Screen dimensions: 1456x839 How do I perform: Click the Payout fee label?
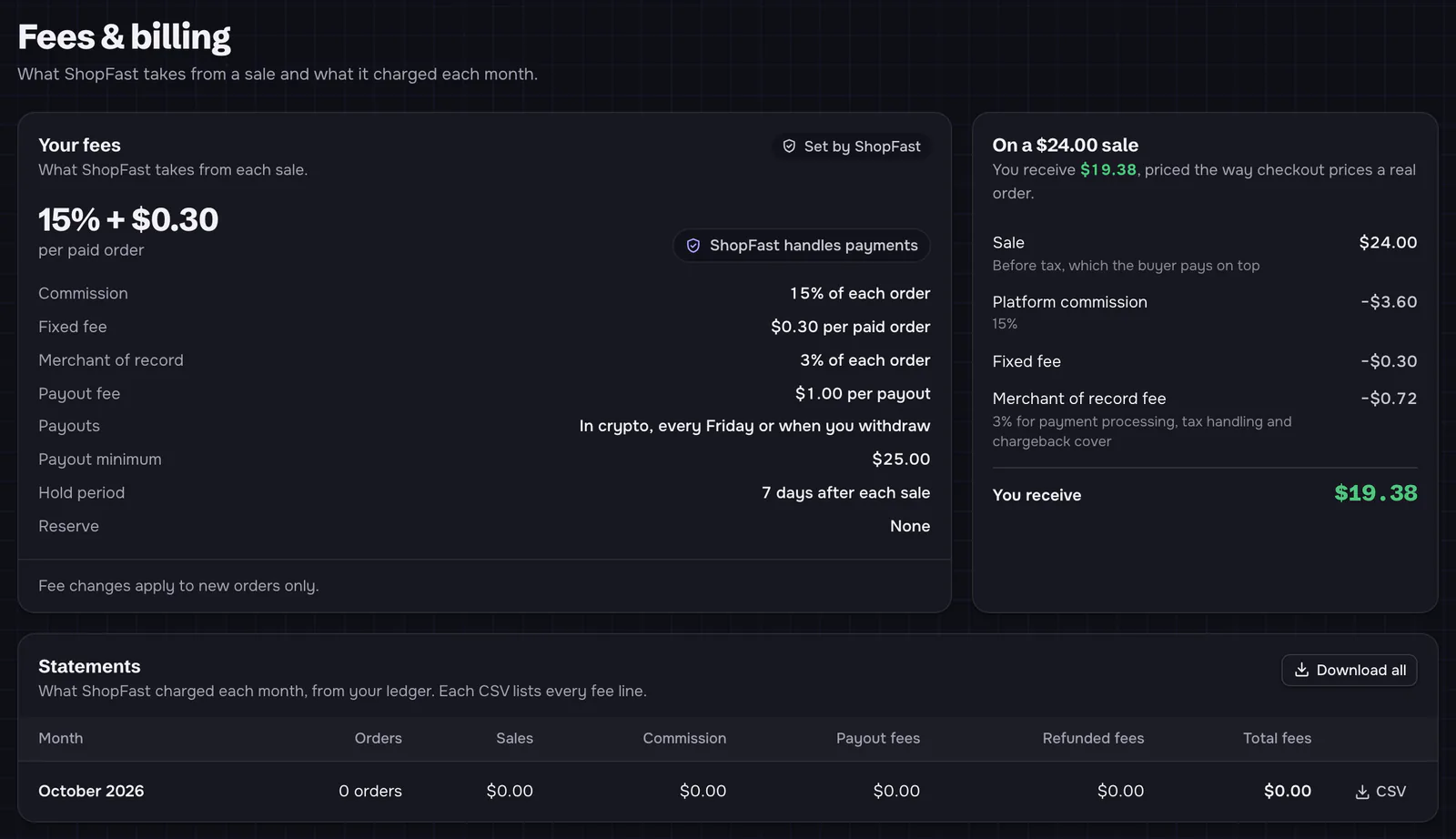(79, 393)
